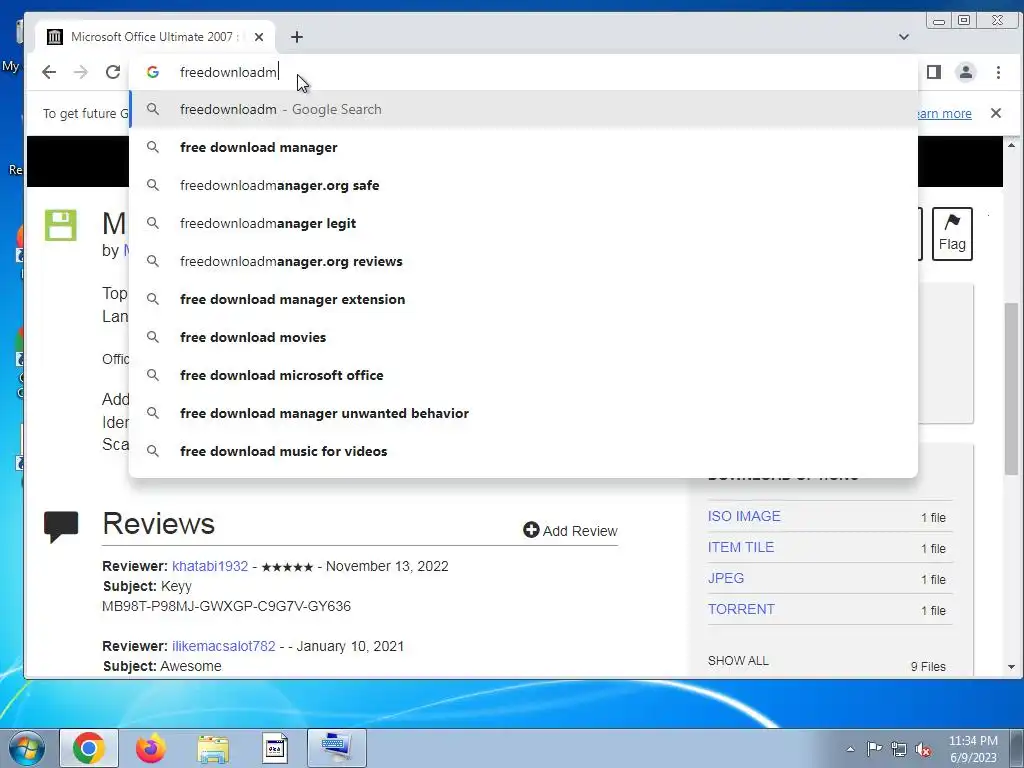
Task: Show hidden system tray icons
Action: pyautogui.click(x=850, y=749)
